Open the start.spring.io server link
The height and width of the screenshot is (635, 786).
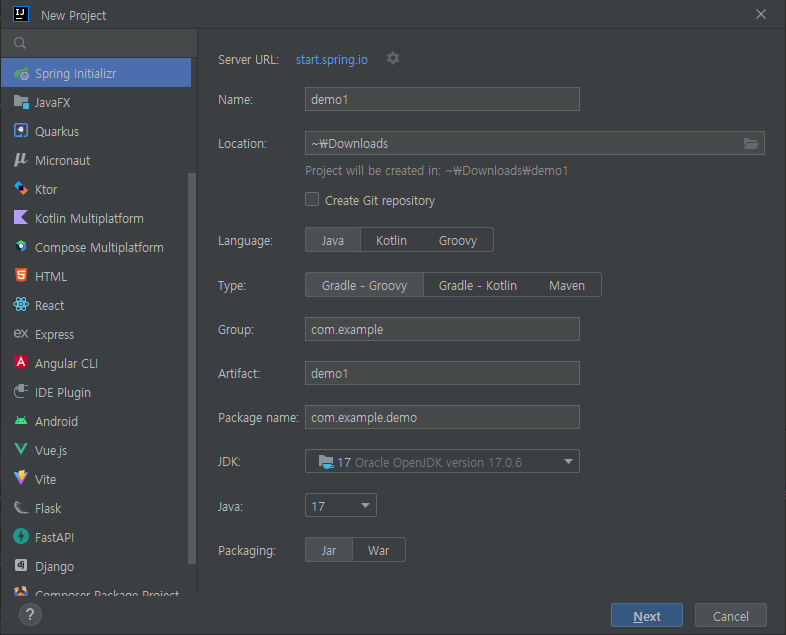click(331, 60)
